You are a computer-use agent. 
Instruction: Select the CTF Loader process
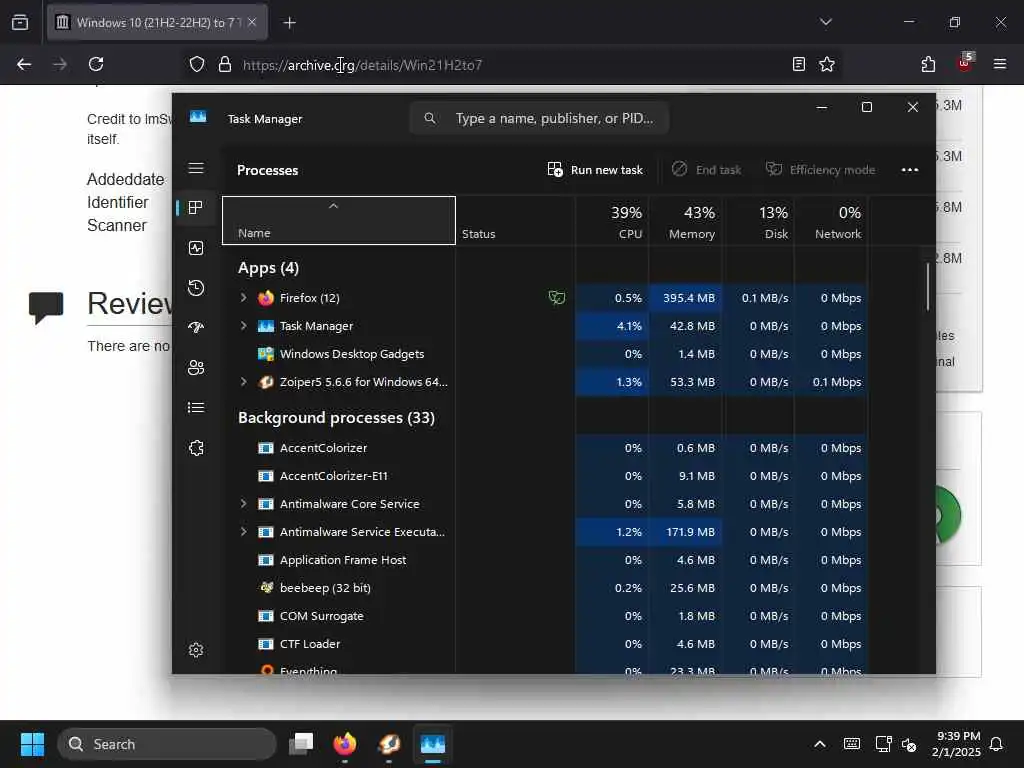click(x=545, y=645)
